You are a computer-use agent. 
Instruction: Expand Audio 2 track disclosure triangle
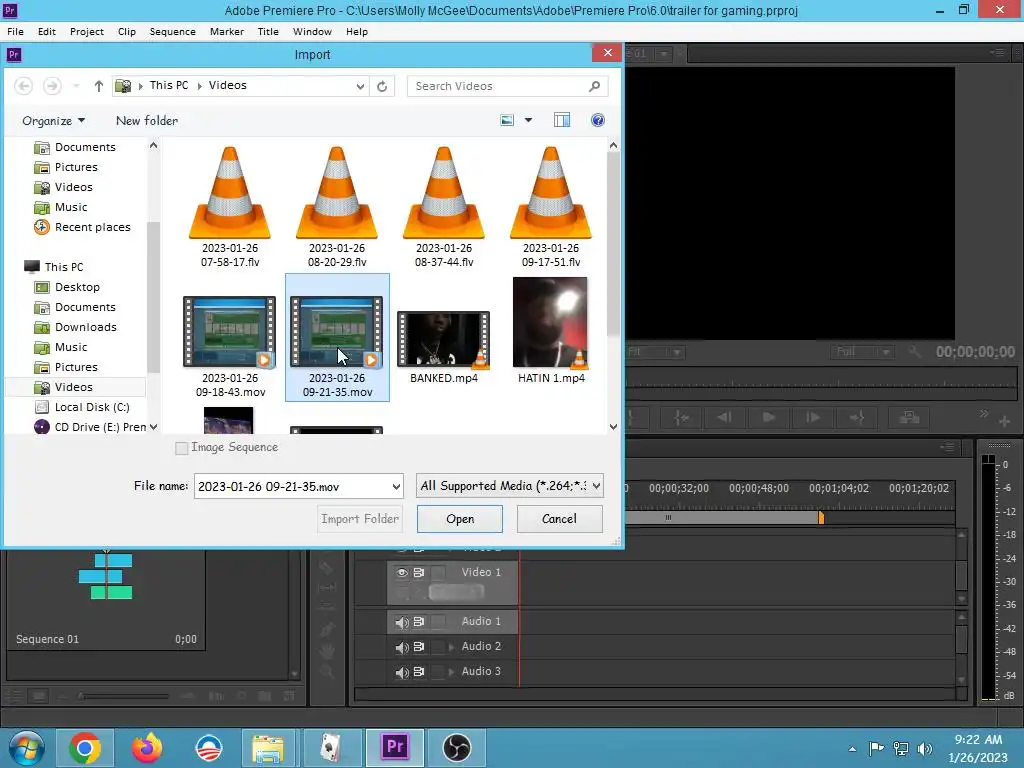[451, 647]
